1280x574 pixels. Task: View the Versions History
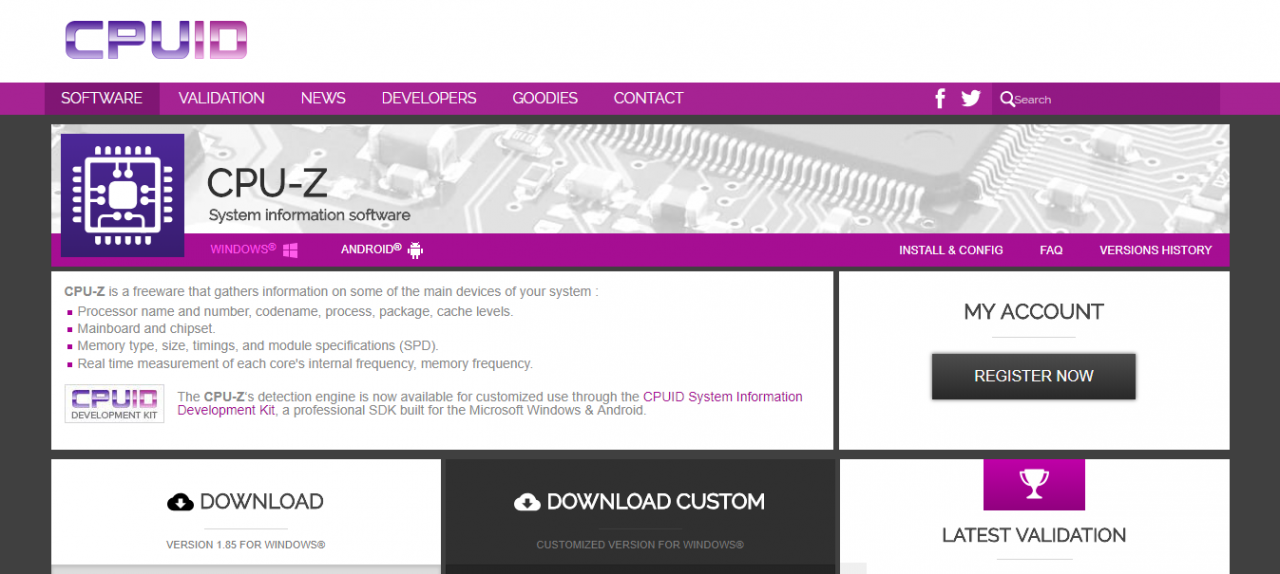1155,250
